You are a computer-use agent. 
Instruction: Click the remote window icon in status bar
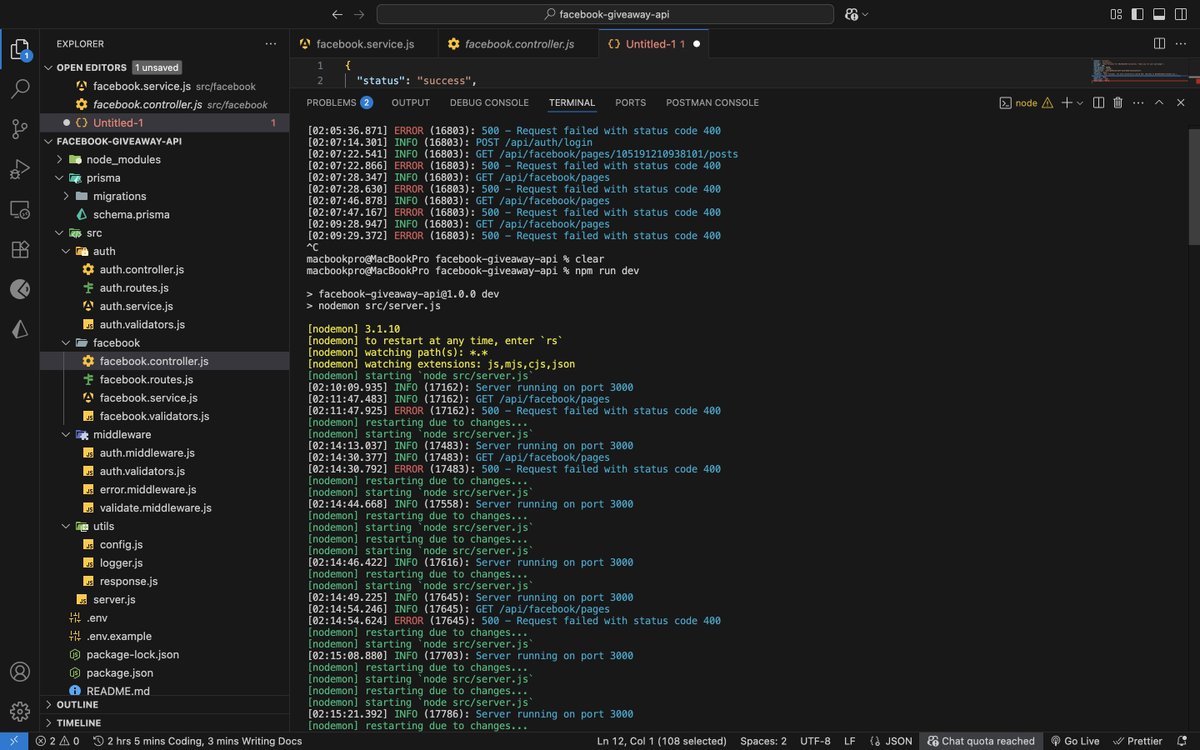click(x=14, y=741)
